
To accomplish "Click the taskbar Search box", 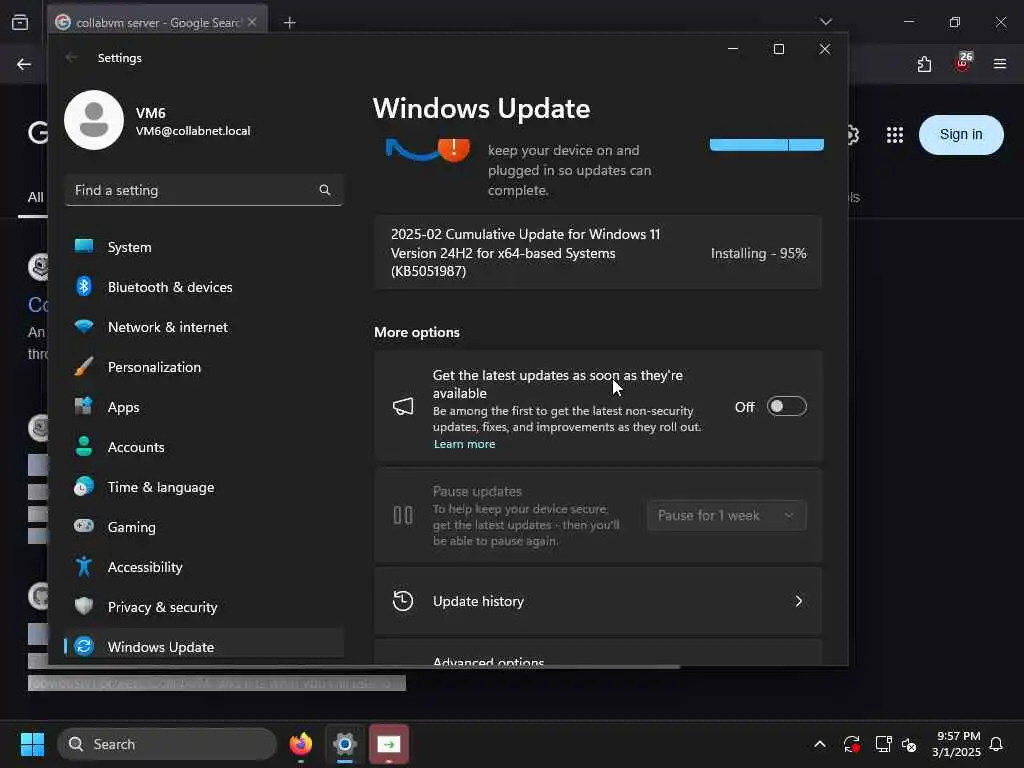I will 167,744.
